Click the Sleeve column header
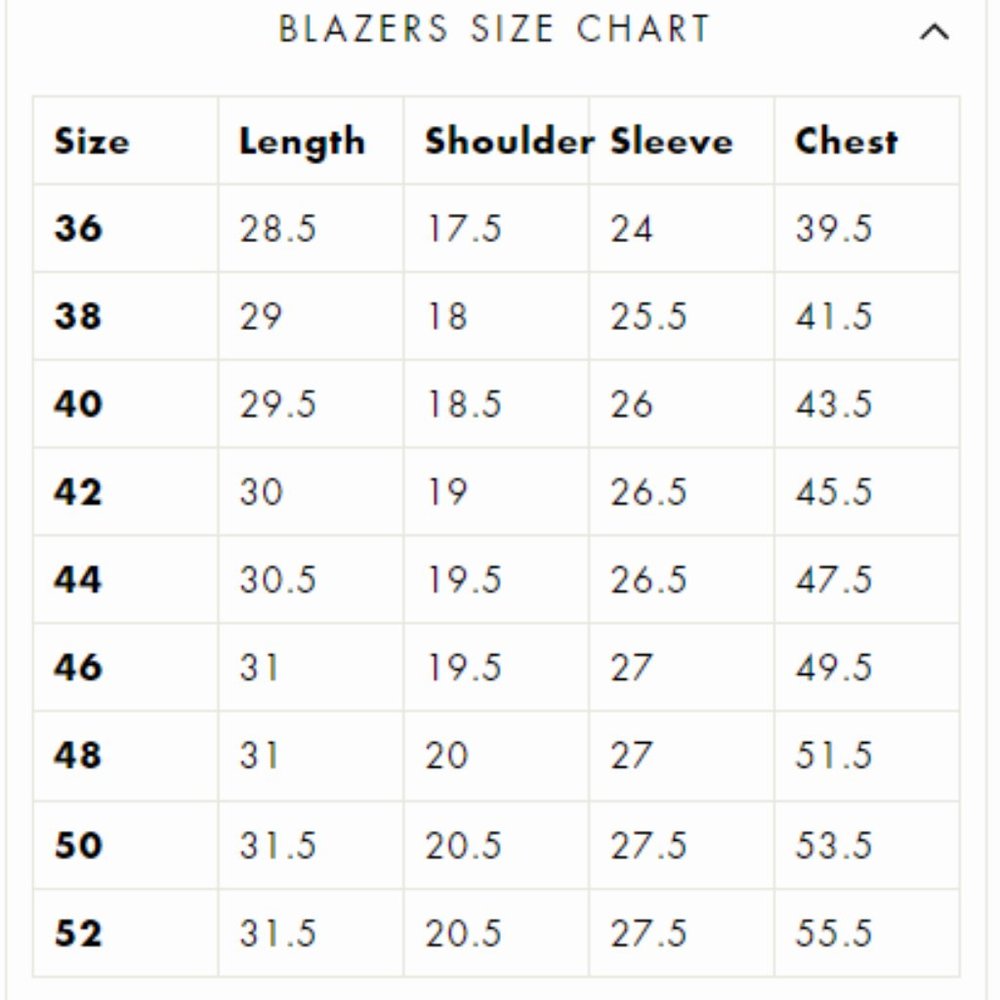This screenshot has width=1000, height=1000. coord(672,142)
